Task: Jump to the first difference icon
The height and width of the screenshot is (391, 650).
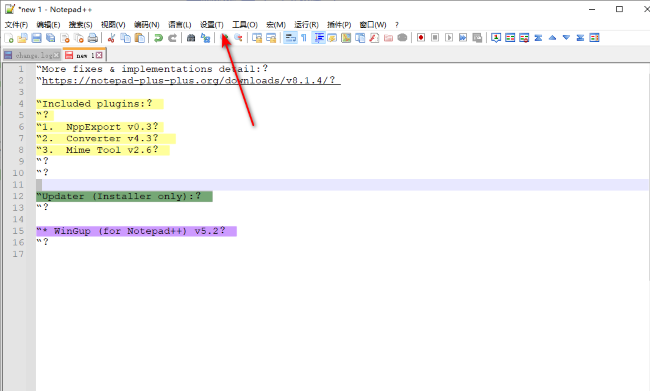Action: [x=538, y=38]
